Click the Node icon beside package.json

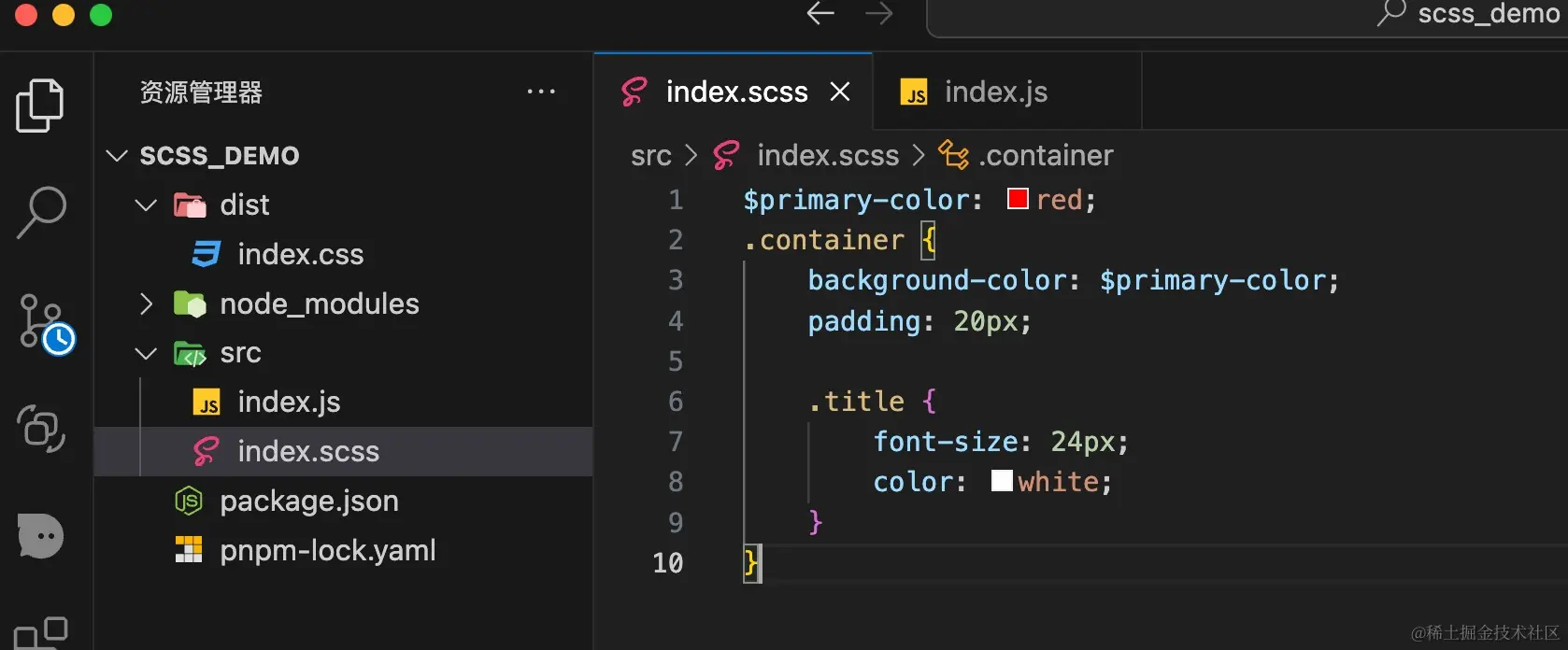(x=189, y=502)
